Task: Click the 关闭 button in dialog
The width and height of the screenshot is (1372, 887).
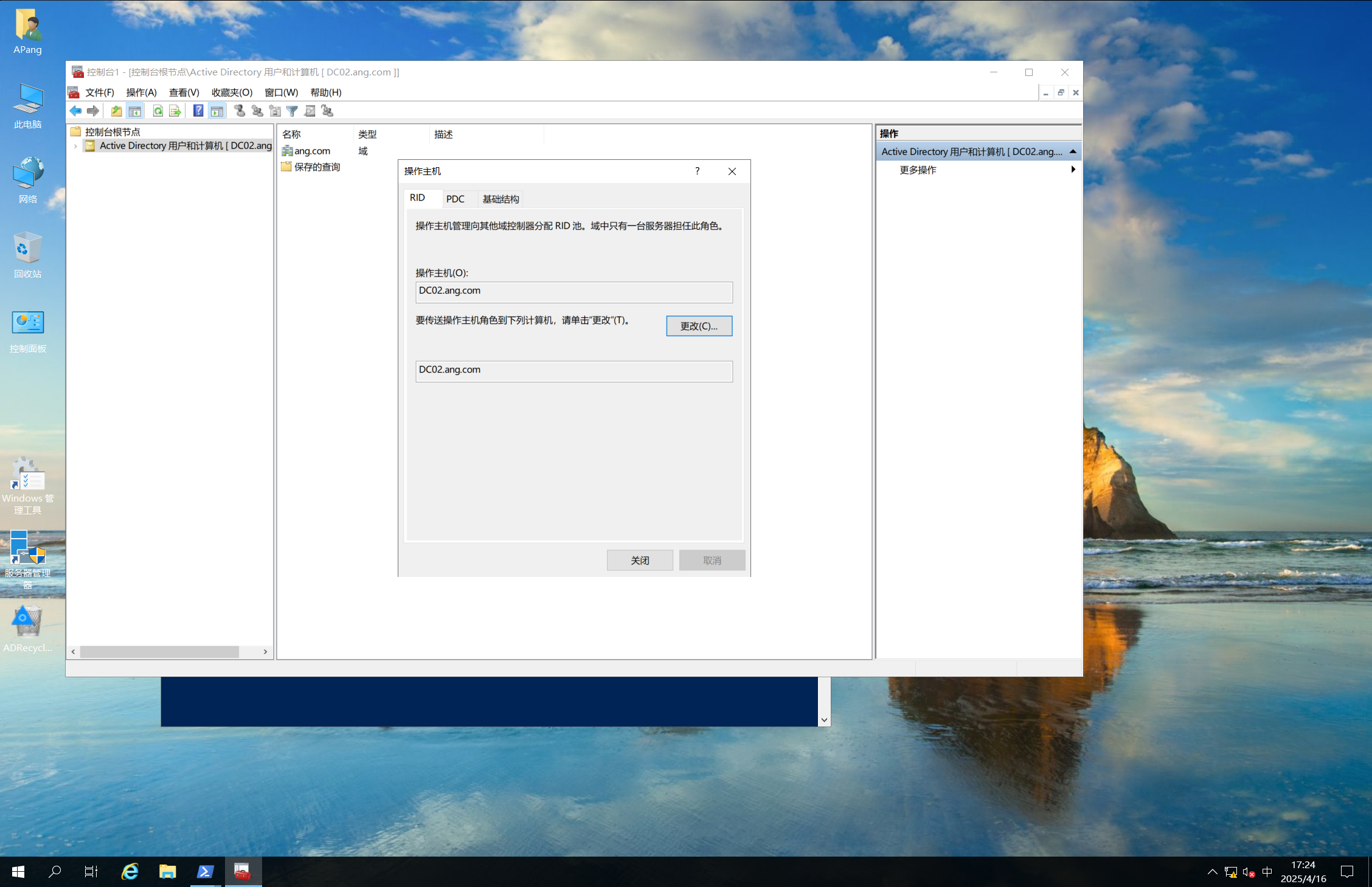Action: 639,560
